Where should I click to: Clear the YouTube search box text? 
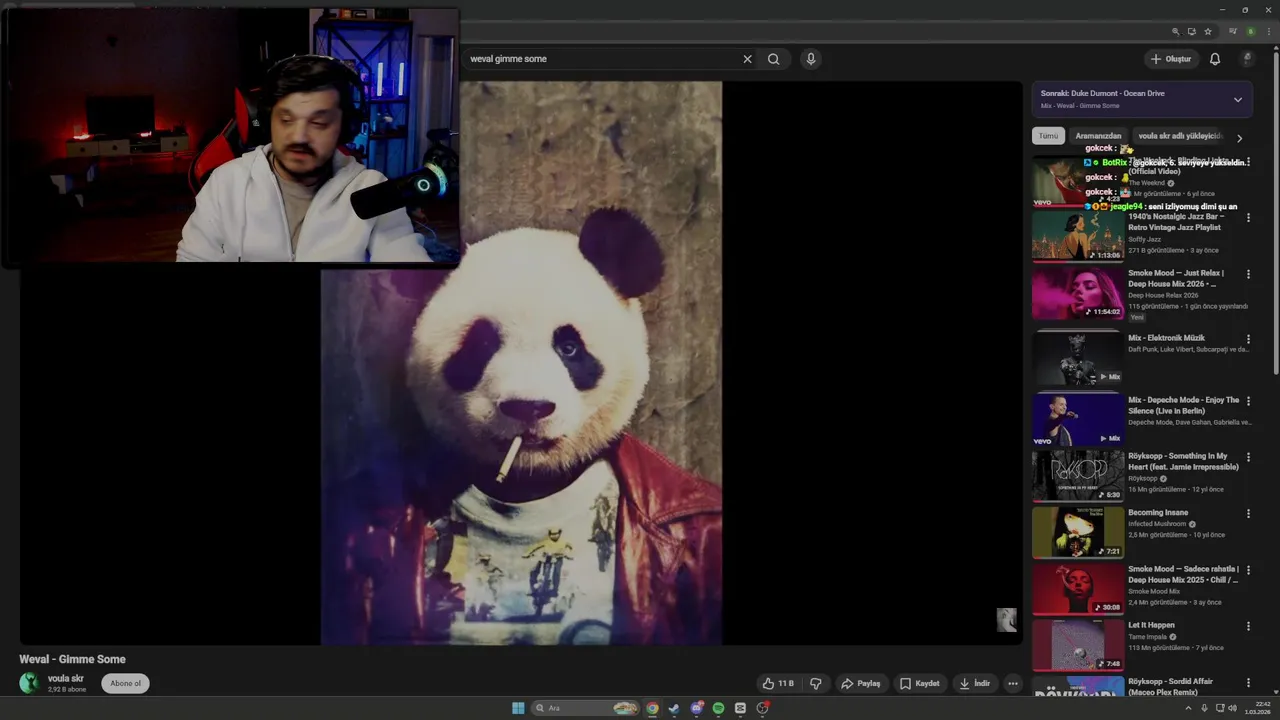(x=747, y=59)
